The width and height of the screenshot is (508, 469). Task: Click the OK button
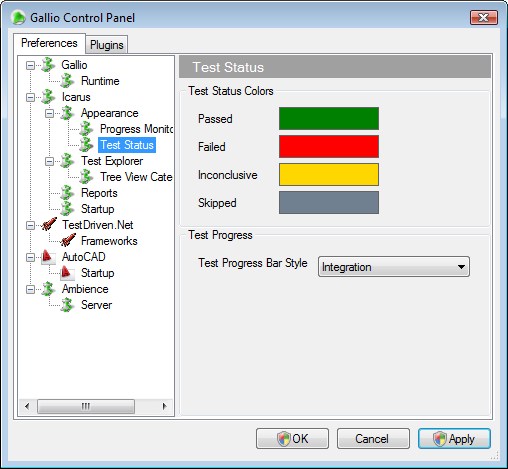(x=292, y=439)
